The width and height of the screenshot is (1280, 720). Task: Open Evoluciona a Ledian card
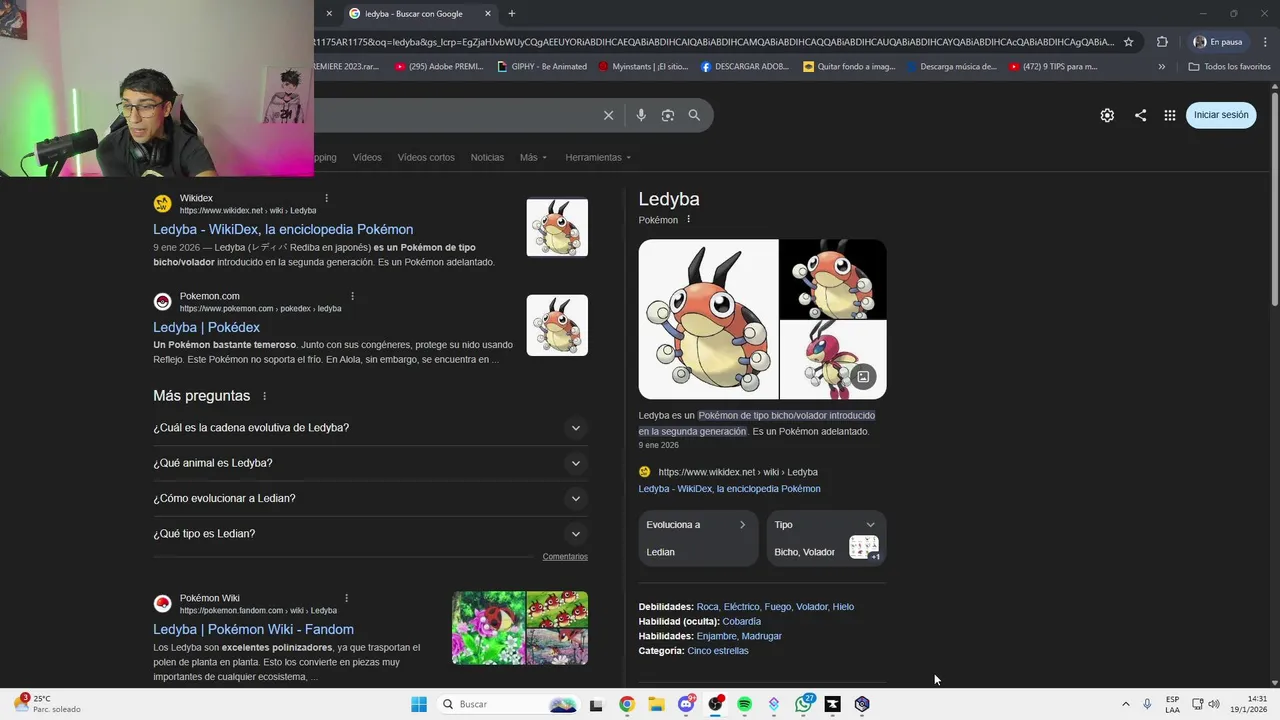pos(698,538)
